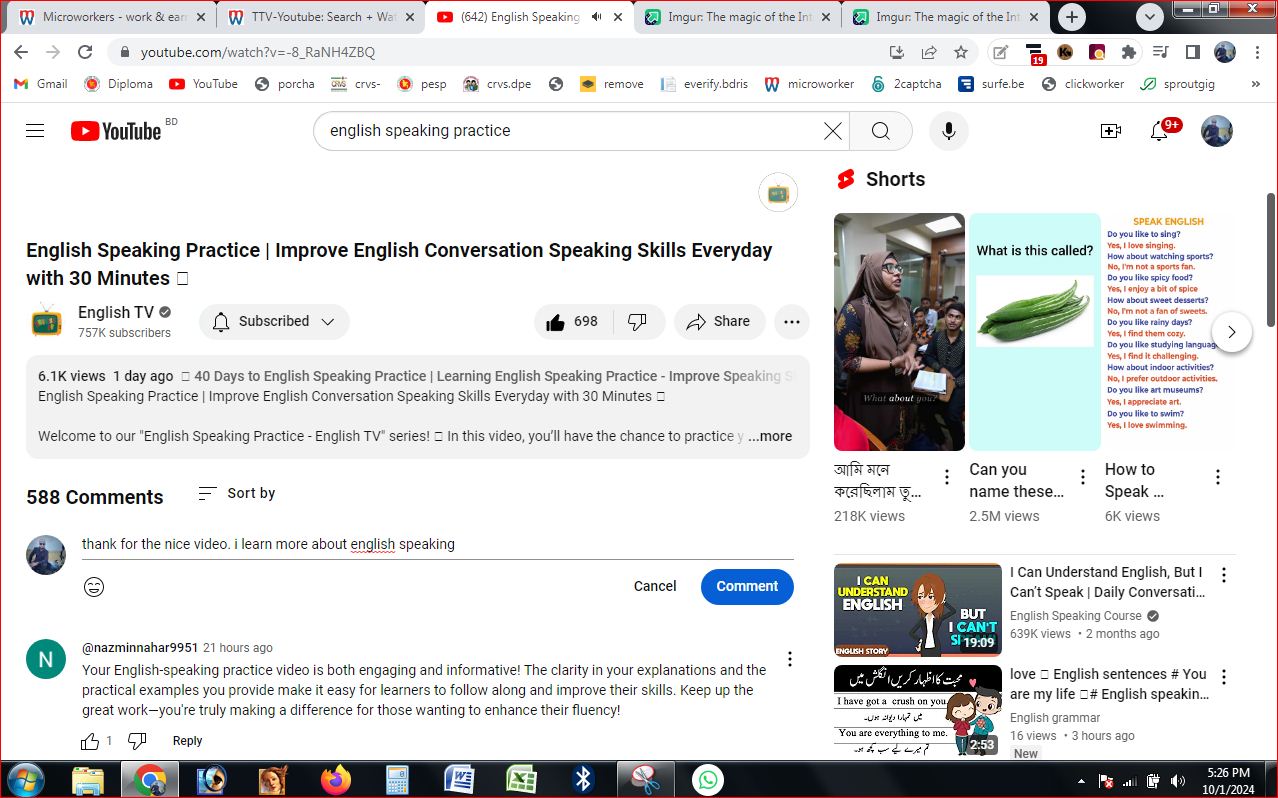Open the tab search dropdown arrow
This screenshot has height=798, width=1278.
tap(1150, 17)
